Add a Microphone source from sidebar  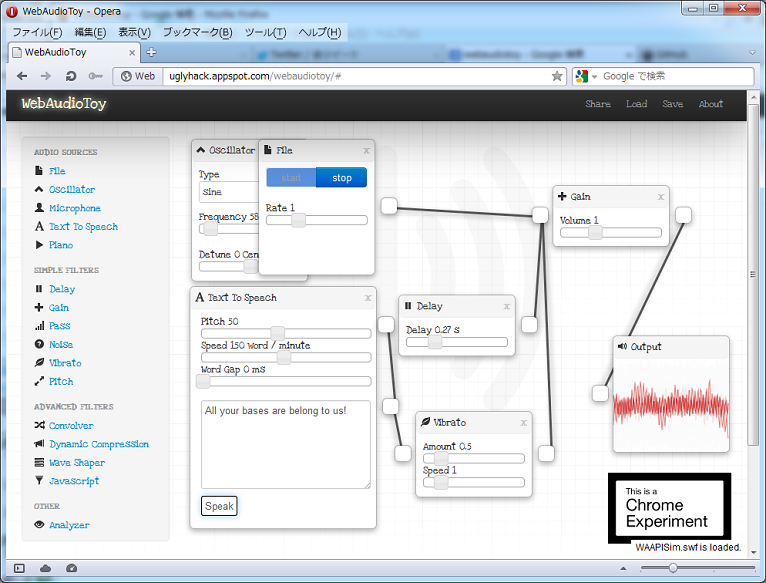click(75, 208)
